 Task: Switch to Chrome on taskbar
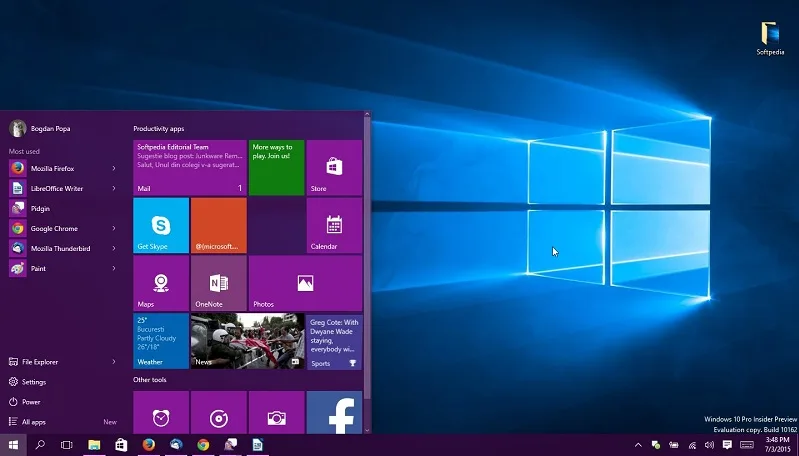click(203, 445)
